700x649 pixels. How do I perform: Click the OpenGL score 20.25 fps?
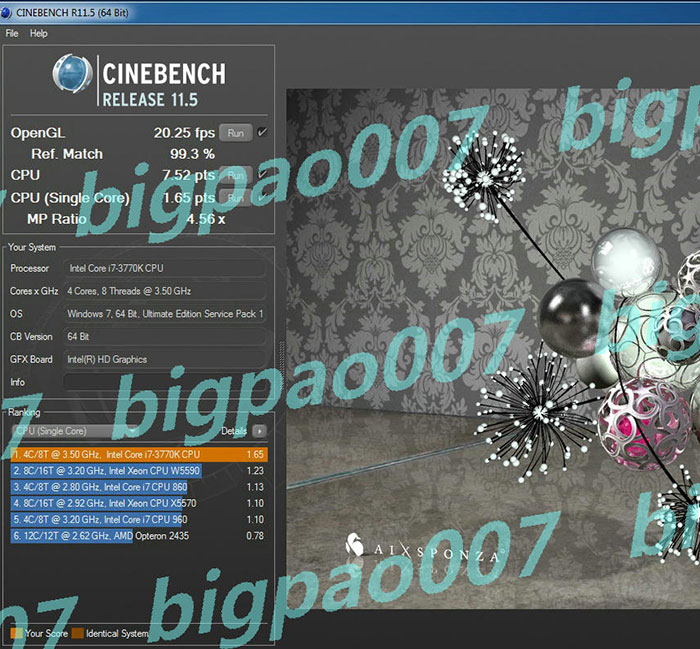click(x=184, y=133)
